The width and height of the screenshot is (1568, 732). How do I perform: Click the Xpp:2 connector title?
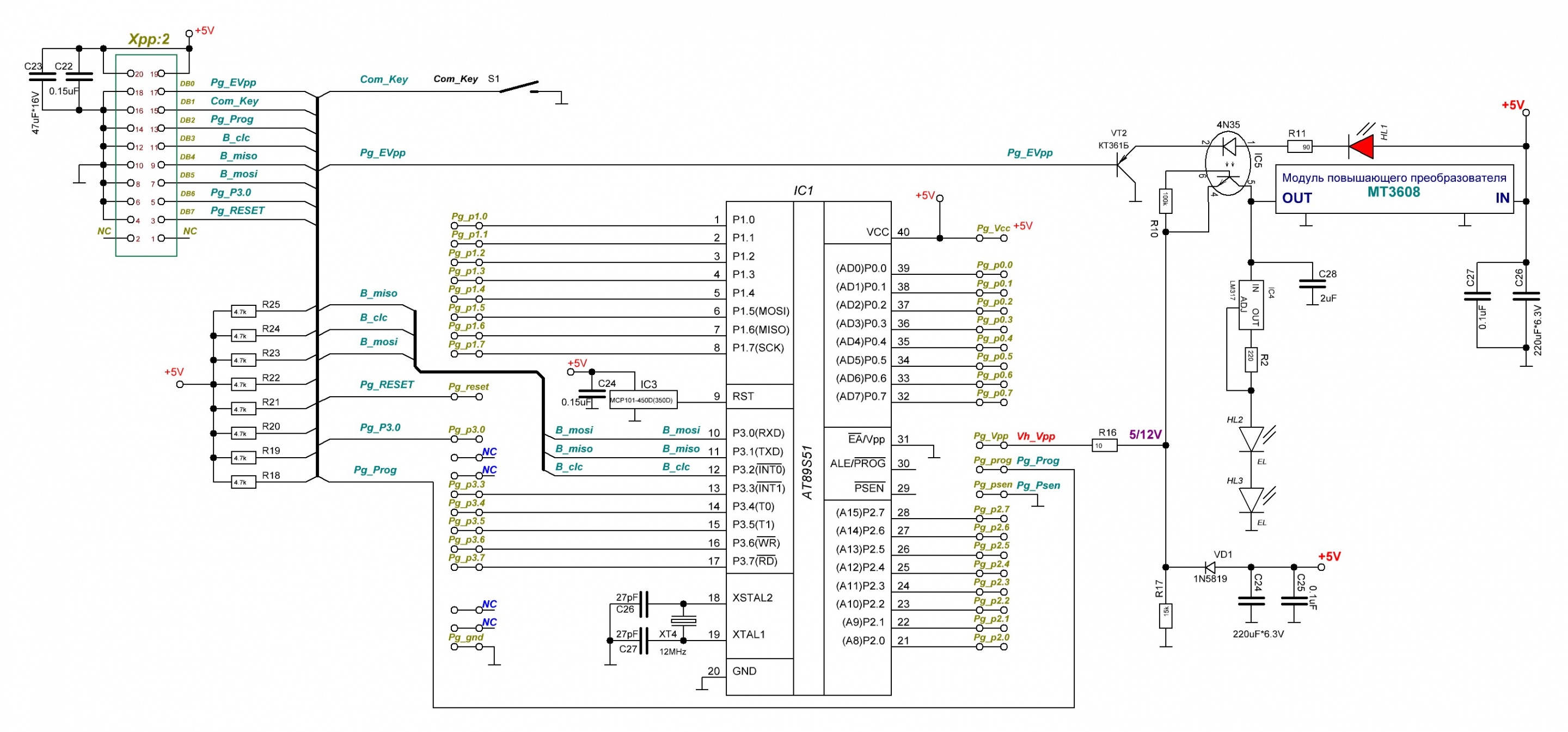point(149,39)
